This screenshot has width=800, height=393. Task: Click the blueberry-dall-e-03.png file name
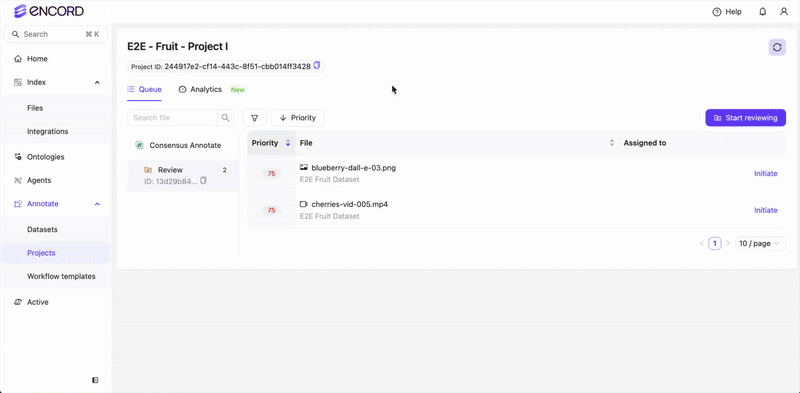[x=354, y=167]
